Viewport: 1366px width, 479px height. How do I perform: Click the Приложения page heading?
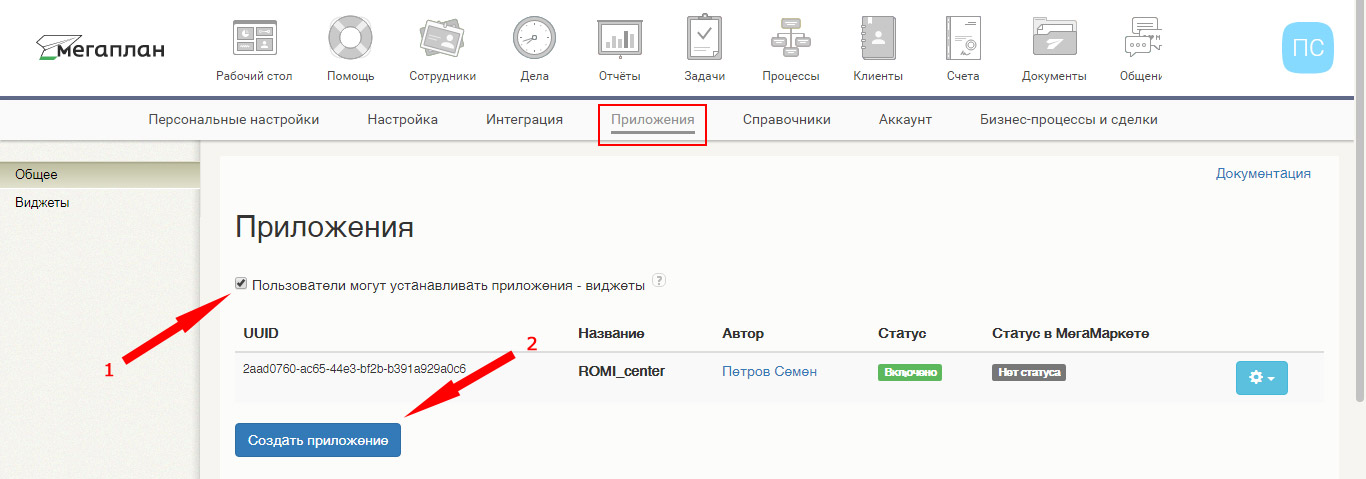coord(324,228)
